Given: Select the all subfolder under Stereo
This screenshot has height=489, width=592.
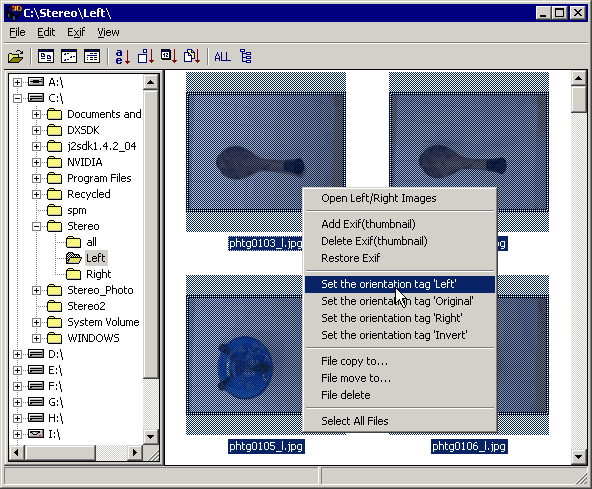Looking at the screenshot, I should tap(91, 242).
